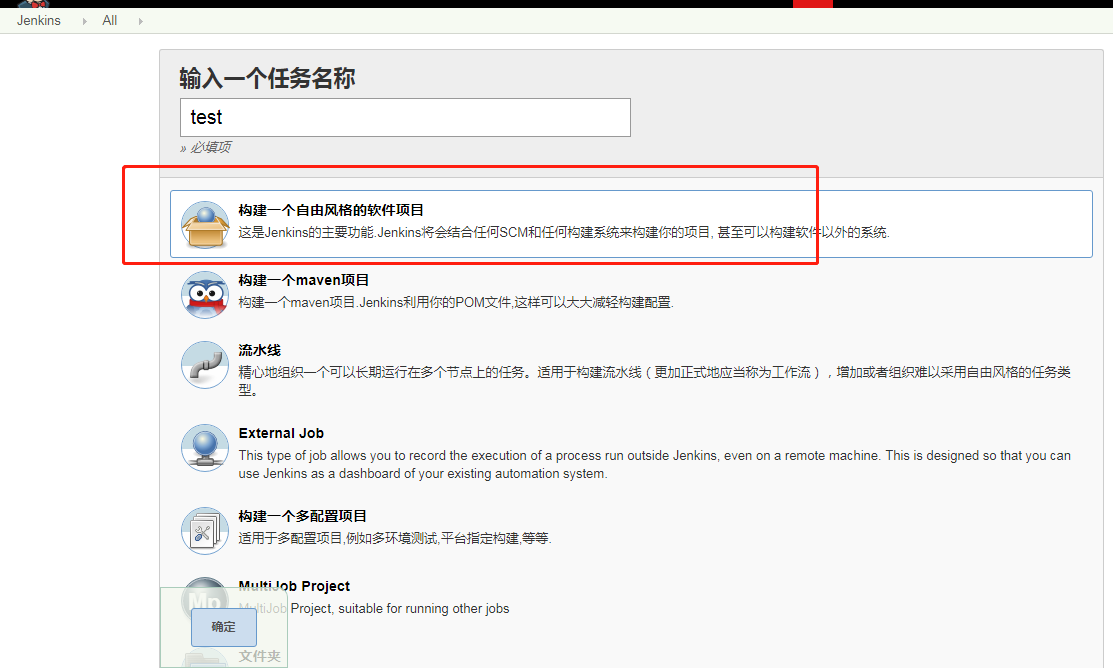
Task: Click the freestyle description about SCM
Action: point(564,232)
